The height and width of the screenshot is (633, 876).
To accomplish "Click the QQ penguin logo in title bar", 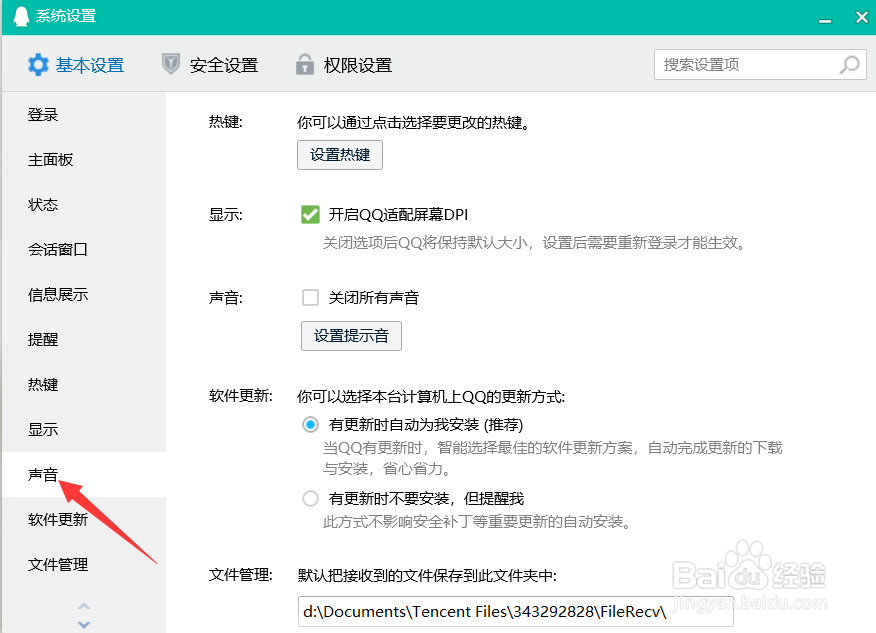I will [x=21, y=16].
